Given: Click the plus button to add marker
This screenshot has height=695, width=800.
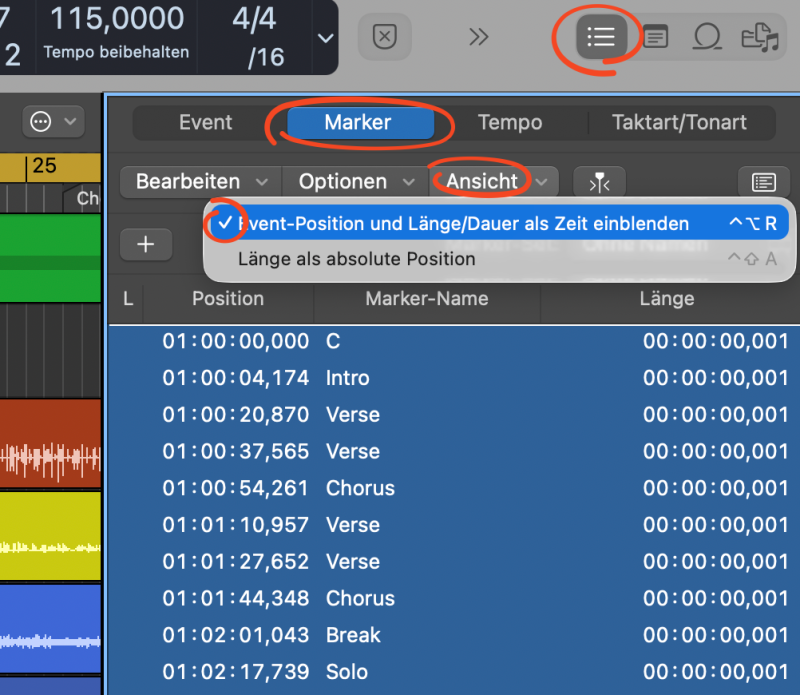Looking at the screenshot, I should coord(146,244).
